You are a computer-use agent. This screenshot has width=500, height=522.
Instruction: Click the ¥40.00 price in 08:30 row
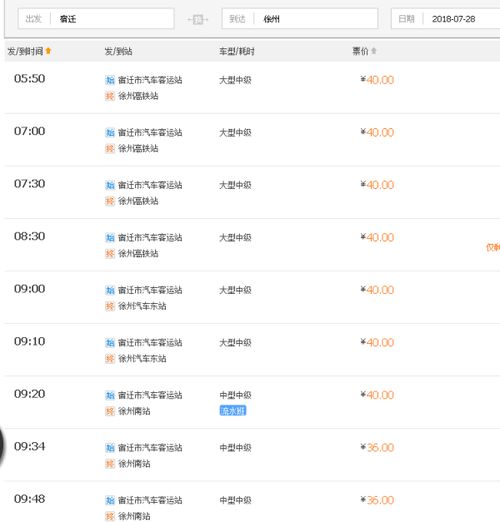(x=377, y=238)
